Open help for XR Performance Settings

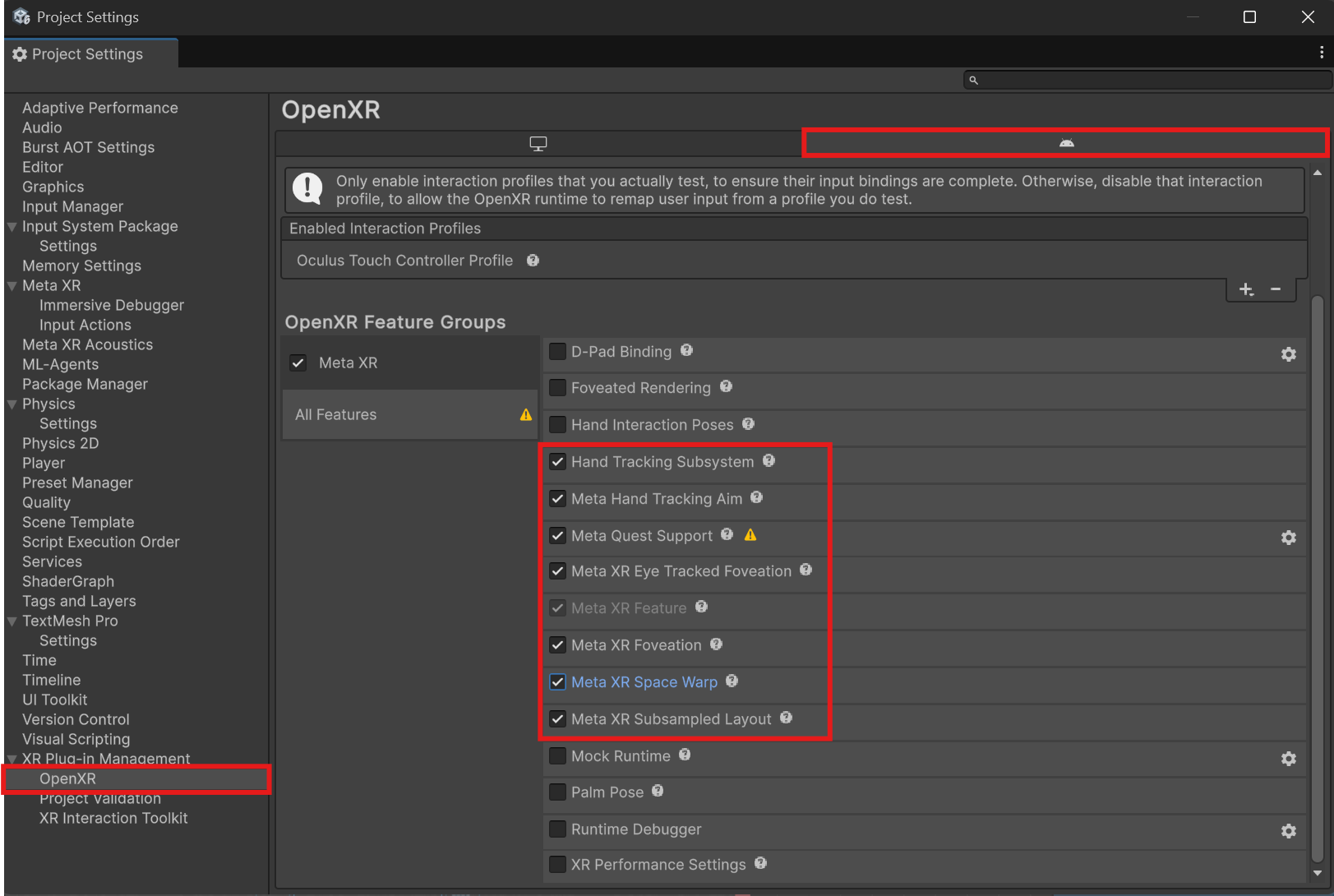[760, 863]
